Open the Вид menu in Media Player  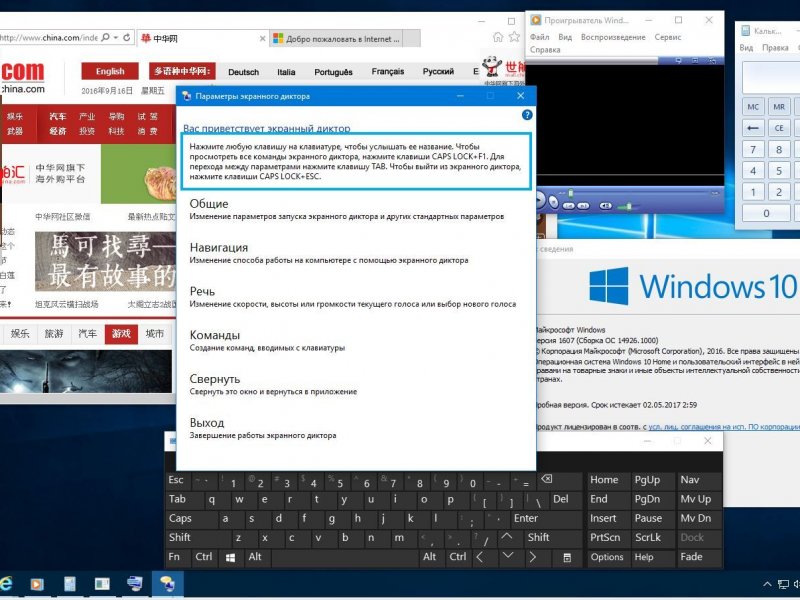(565, 37)
